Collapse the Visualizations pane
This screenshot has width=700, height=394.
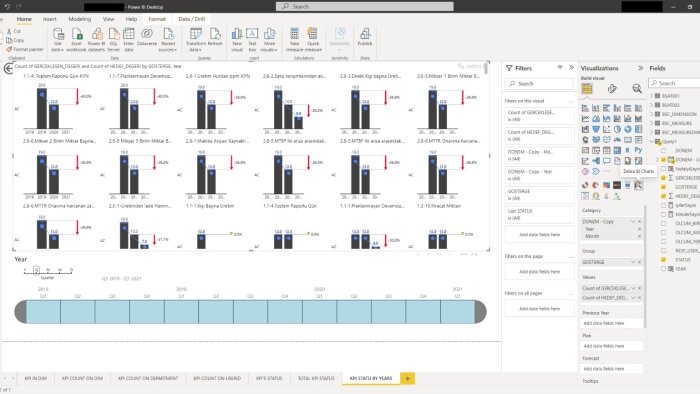(x=641, y=68)
